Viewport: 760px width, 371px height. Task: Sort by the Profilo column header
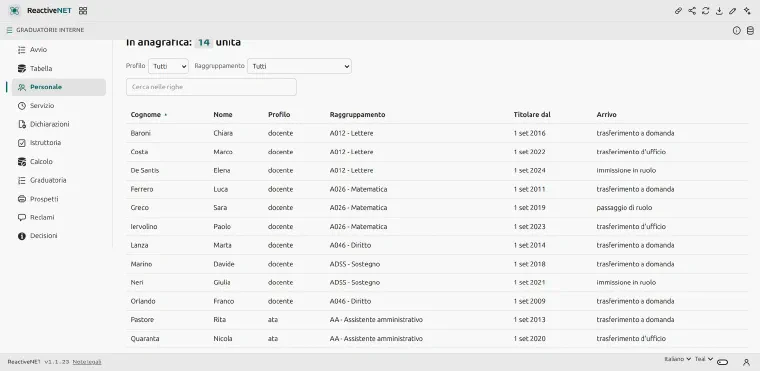pyautogui.click(x=279, y=115)
